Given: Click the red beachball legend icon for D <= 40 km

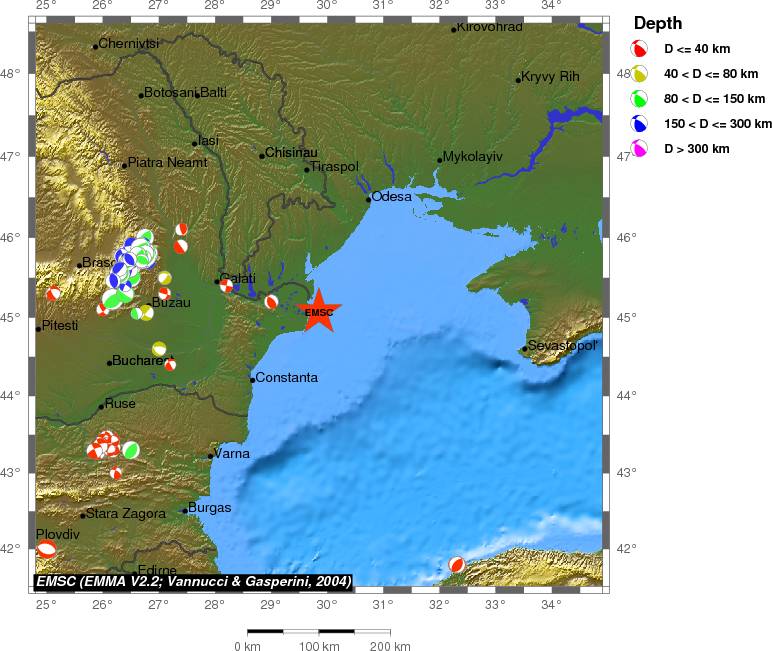Looking at the screenshot, I should (639, 49).
